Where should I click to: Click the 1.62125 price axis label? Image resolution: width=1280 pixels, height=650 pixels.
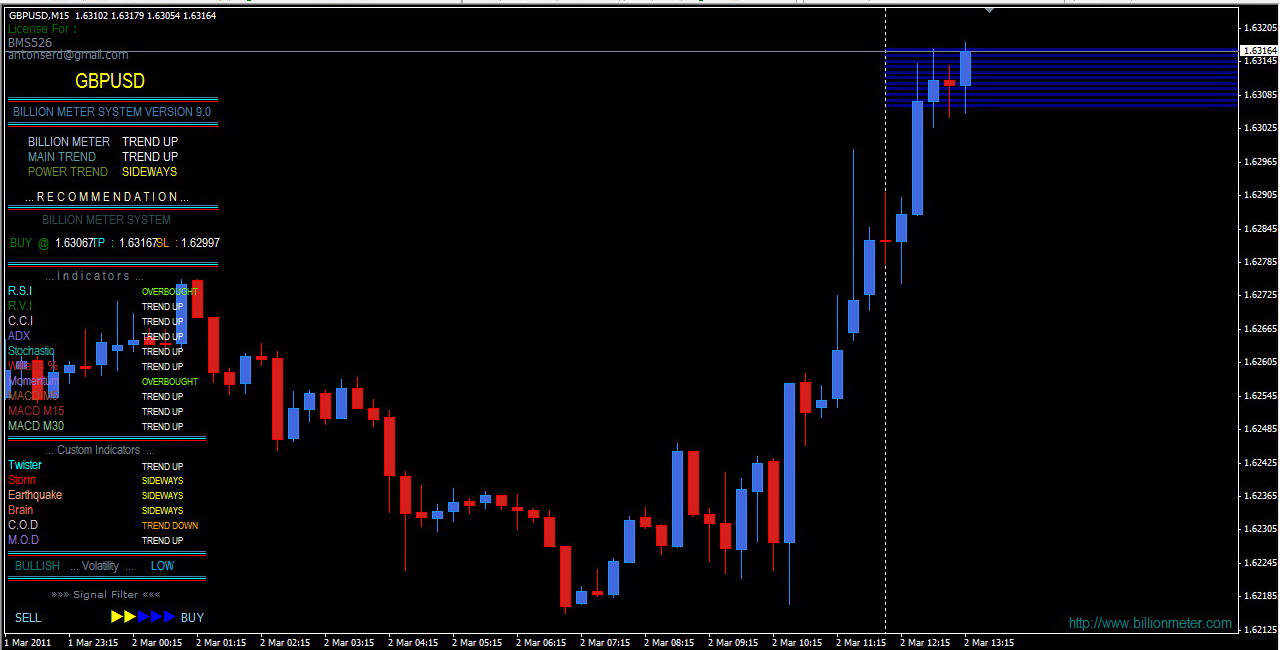tap(1260, 629)
